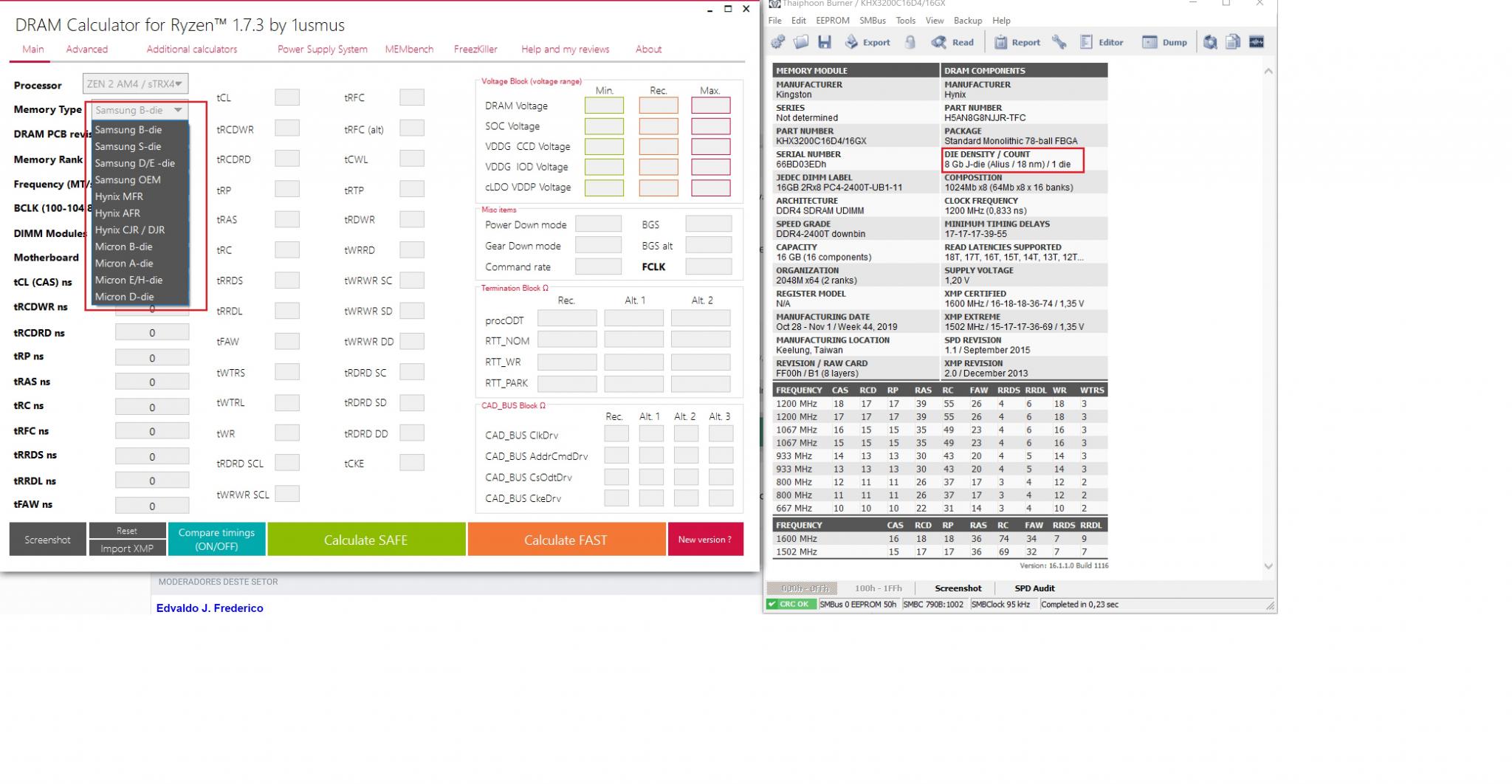Click the waveform display icon in Thaiphoon toolbar

point(1257,42)
